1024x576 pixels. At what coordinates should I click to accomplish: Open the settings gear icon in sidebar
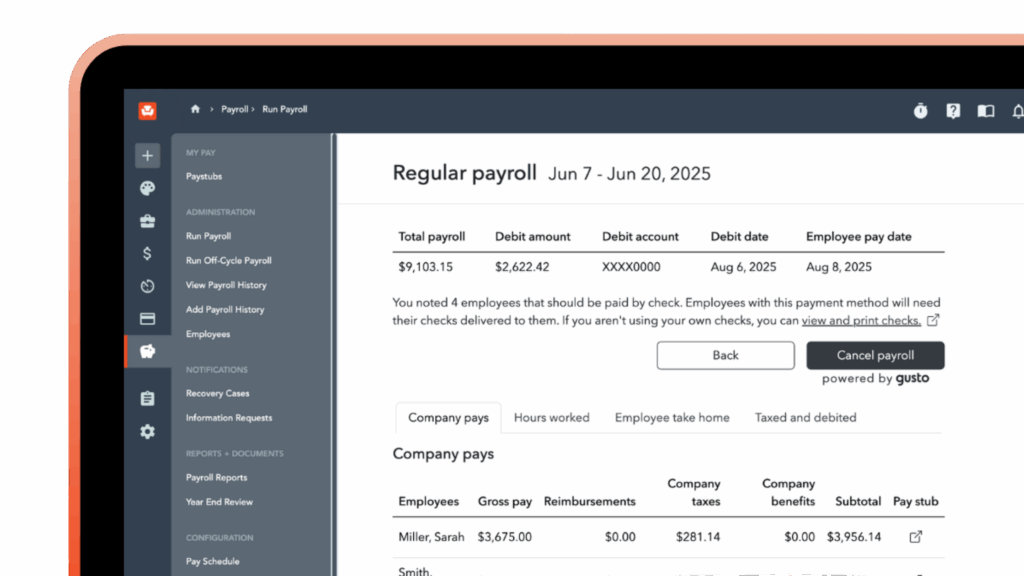(146, 432)
